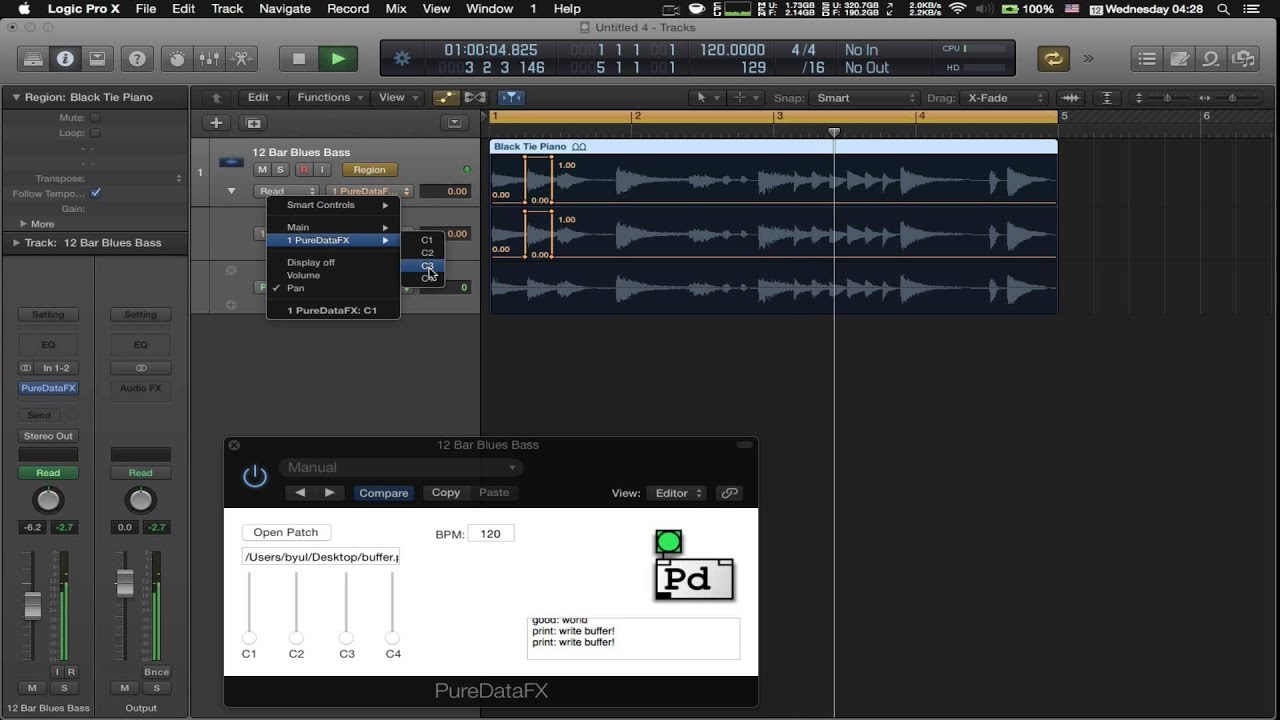Click Copy in plug-in window header
This screenshot has height=720, width=1280.
point(445,493)
